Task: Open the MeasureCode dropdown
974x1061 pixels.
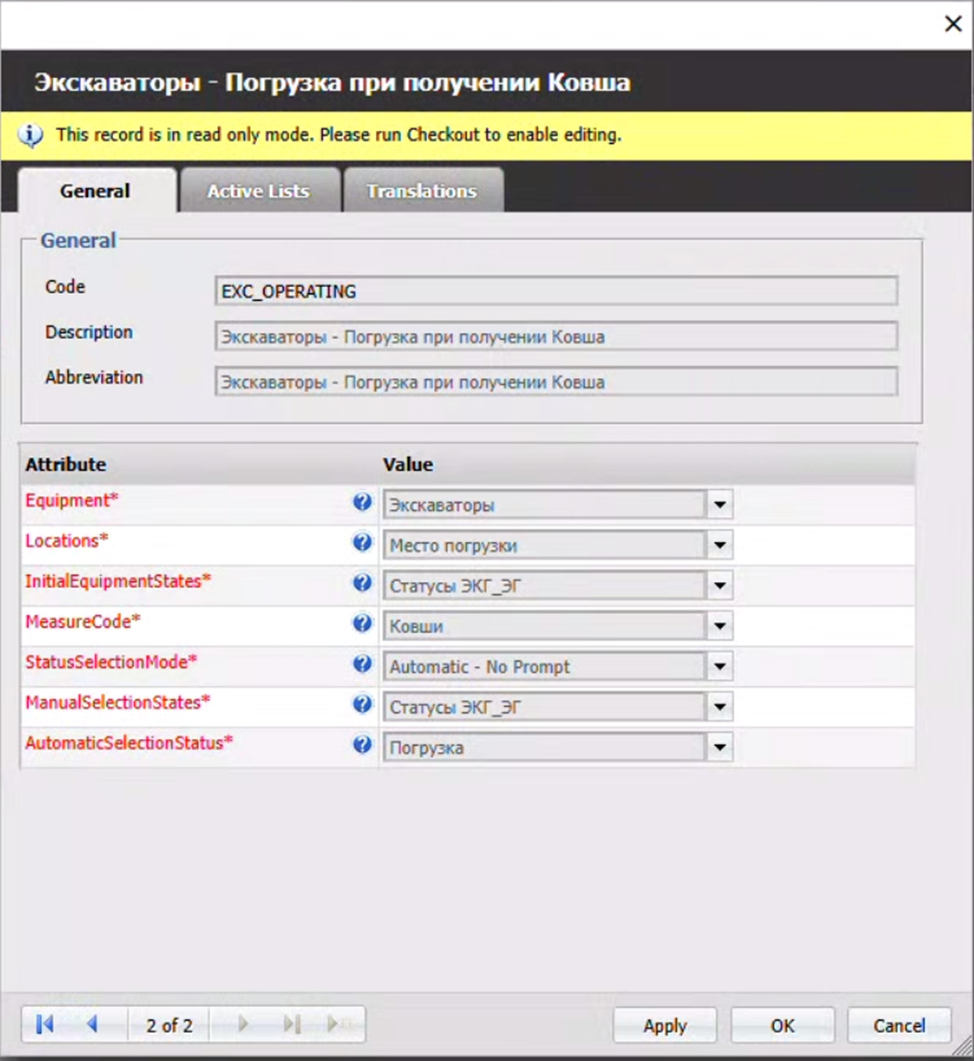Action: click(720, 626)
